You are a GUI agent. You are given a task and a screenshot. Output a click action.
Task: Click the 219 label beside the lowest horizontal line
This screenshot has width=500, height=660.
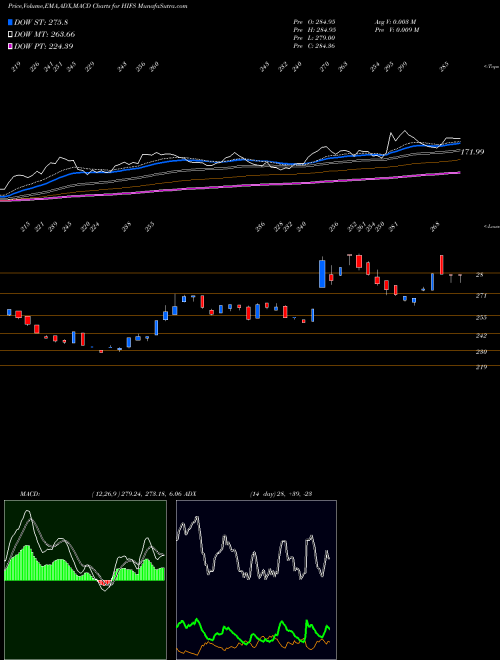481,367
